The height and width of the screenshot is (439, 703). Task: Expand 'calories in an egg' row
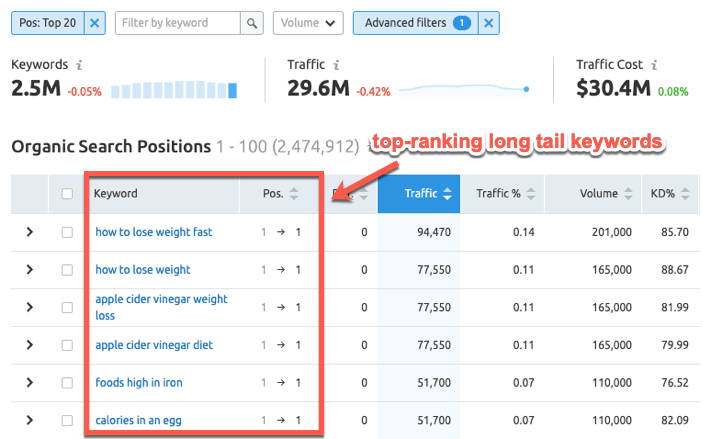click(30, 420)
